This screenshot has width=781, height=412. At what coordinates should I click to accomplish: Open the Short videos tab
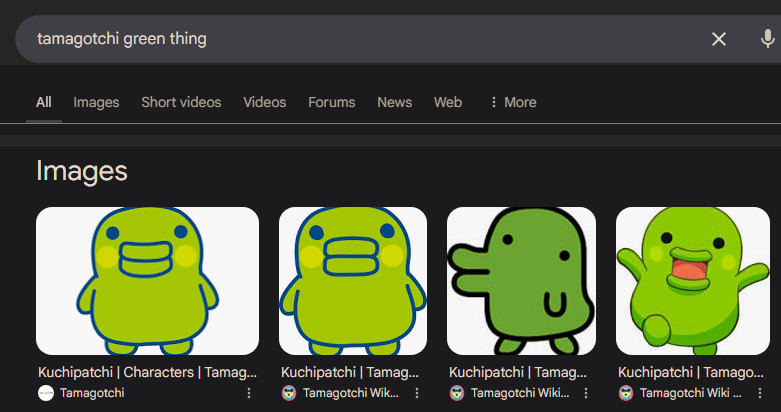(181, 102)
